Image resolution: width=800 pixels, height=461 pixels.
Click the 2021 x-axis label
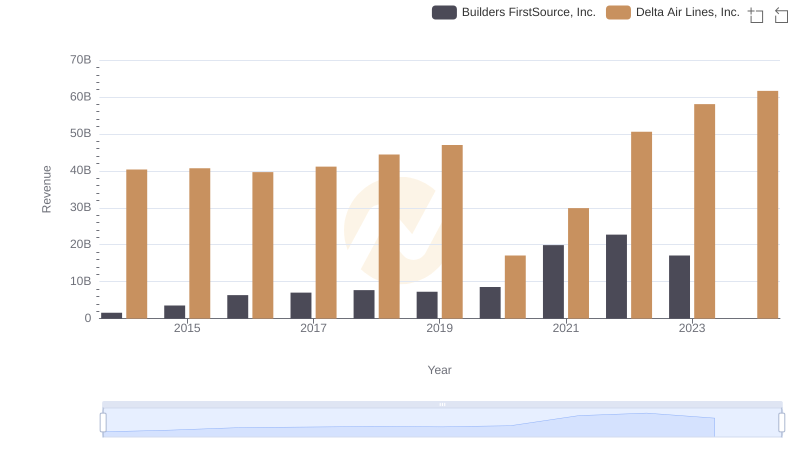click(566, 328)
